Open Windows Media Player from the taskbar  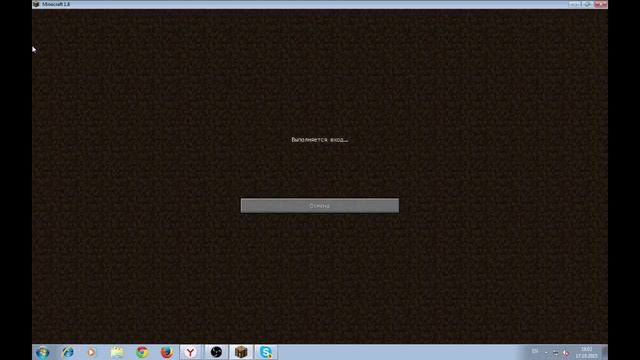(x=91, y=352)
